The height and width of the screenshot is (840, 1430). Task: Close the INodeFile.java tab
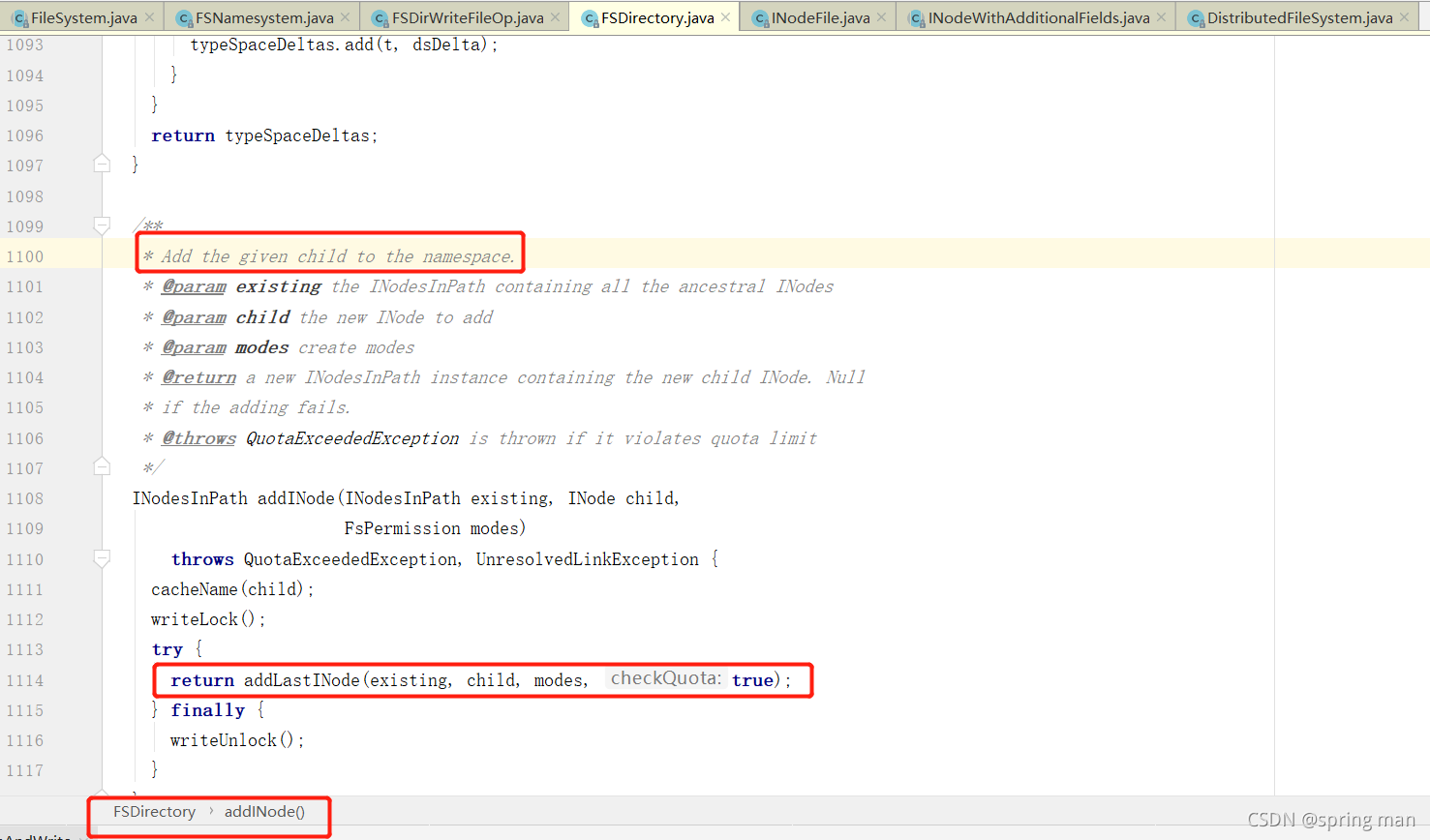click(882, 17)
